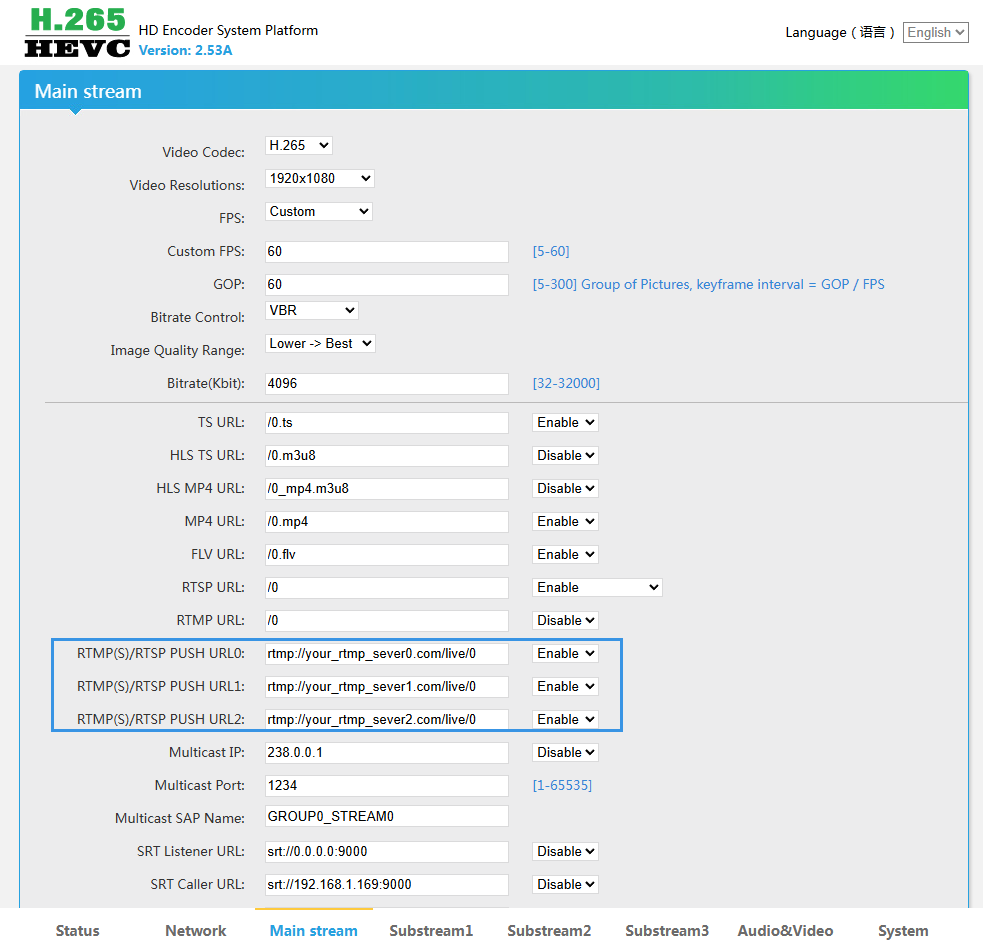Open the HLS TS URL enable dropdown
Screen dimensions: 983x947
point(565,456)
